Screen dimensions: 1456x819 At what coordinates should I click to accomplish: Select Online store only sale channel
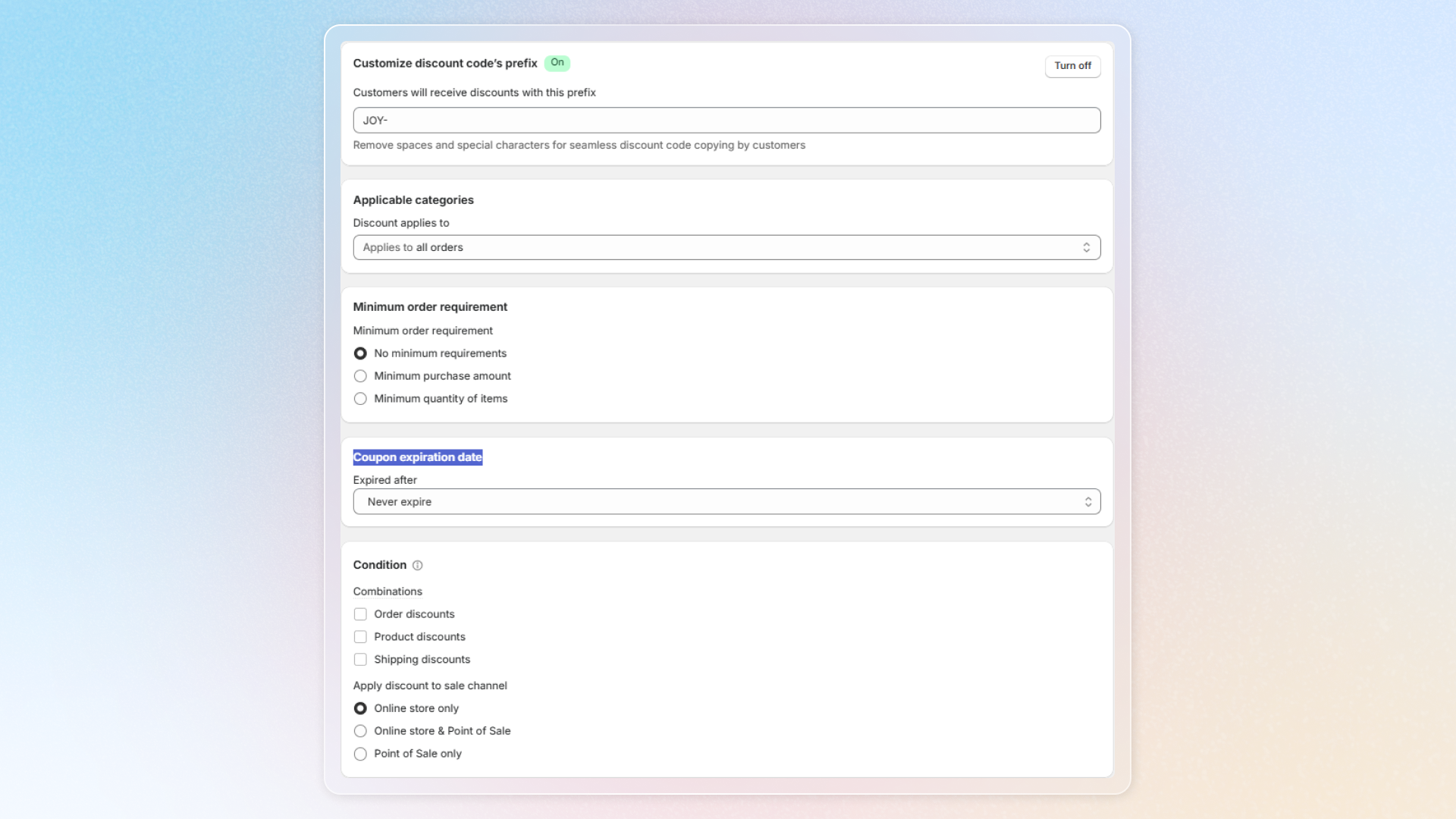click(361, 709)
